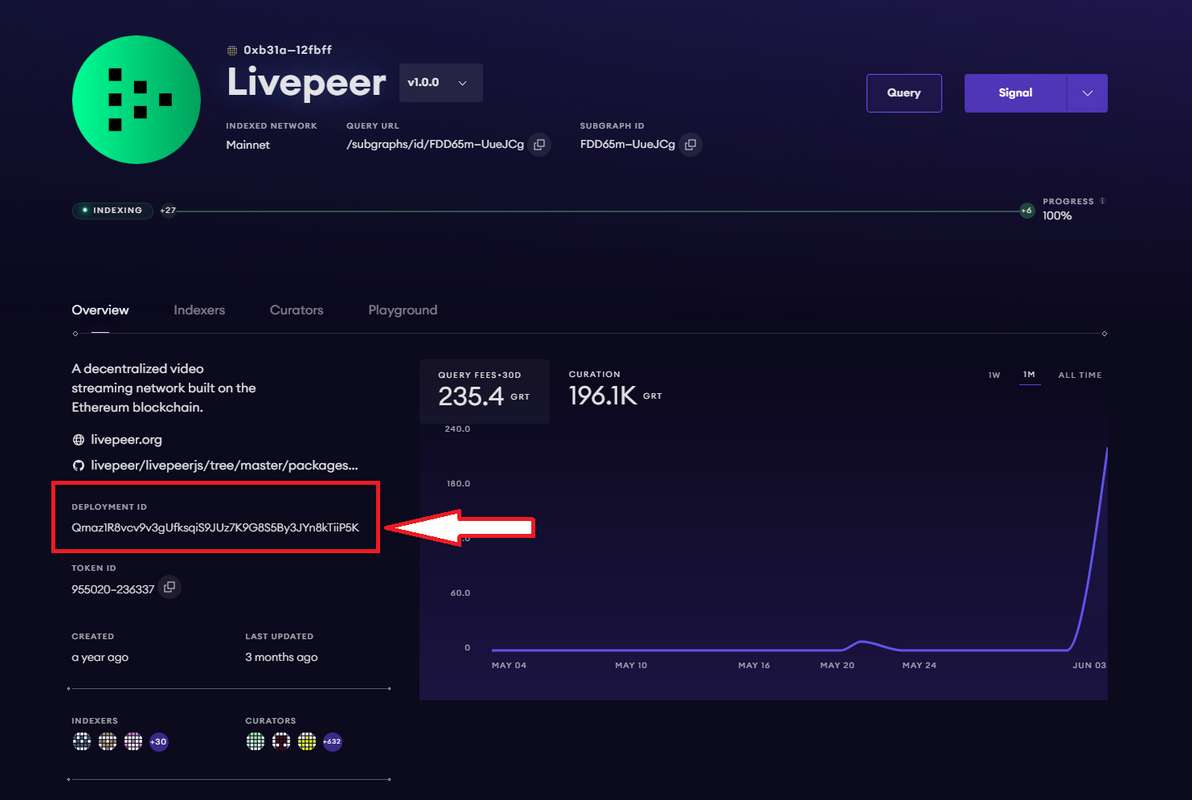Screen dimensions: 1192x800
Task: Copy the subgraph ID via copy icon
Action: click(x=690, y=144)
